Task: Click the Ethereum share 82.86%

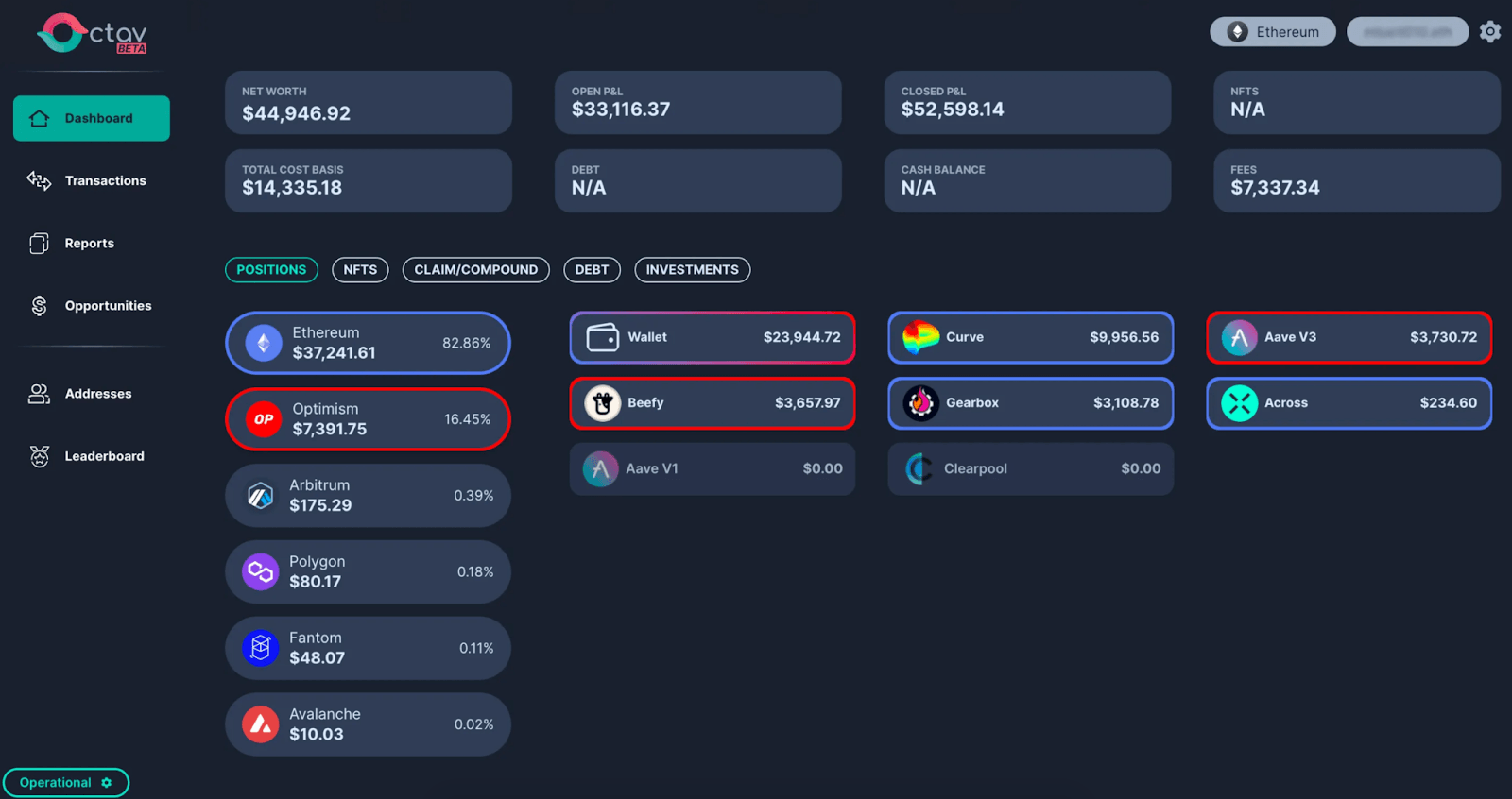Action: point(467,344)
